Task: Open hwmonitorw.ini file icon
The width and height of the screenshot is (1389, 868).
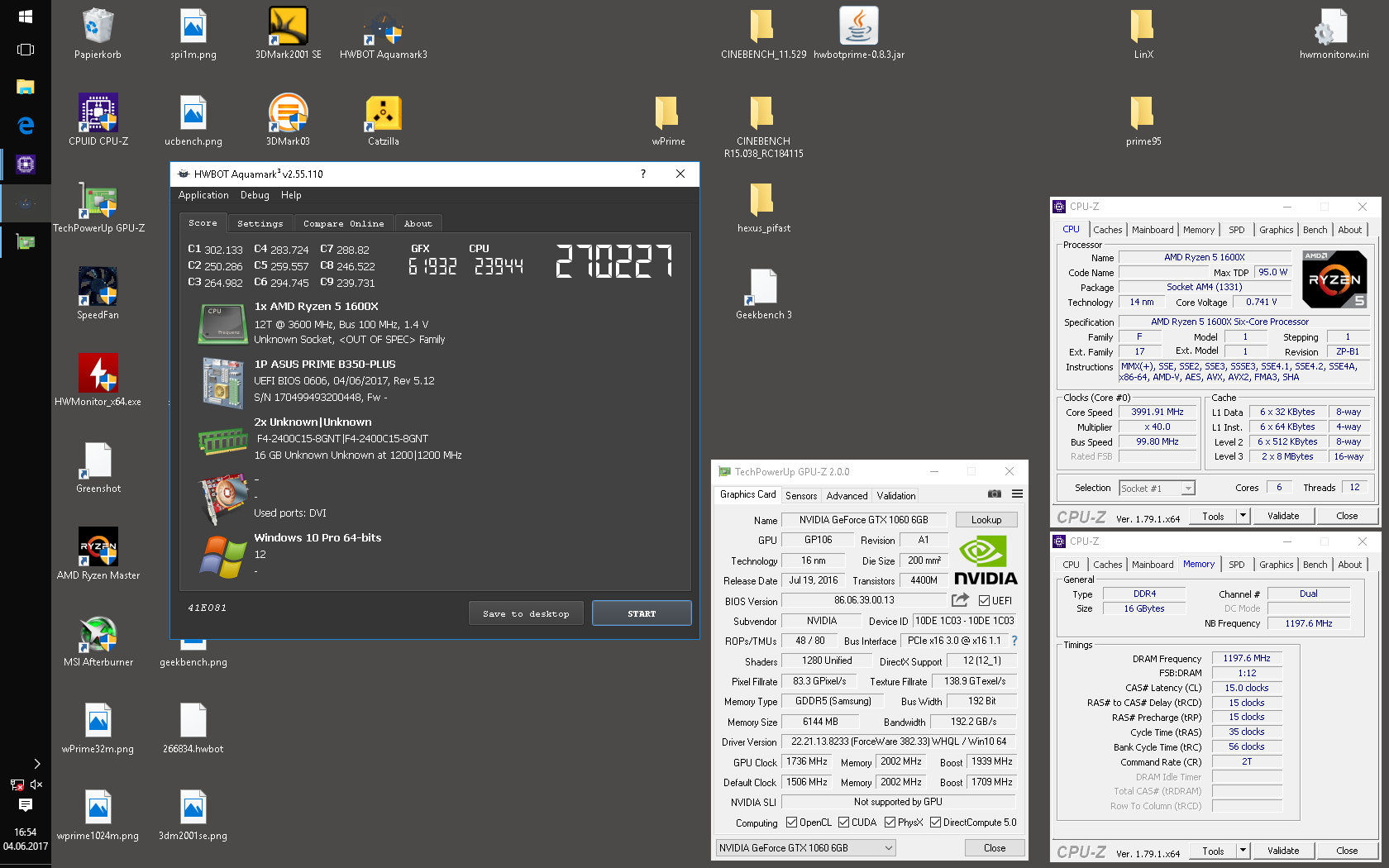Action: click(x=1333, y=33)
